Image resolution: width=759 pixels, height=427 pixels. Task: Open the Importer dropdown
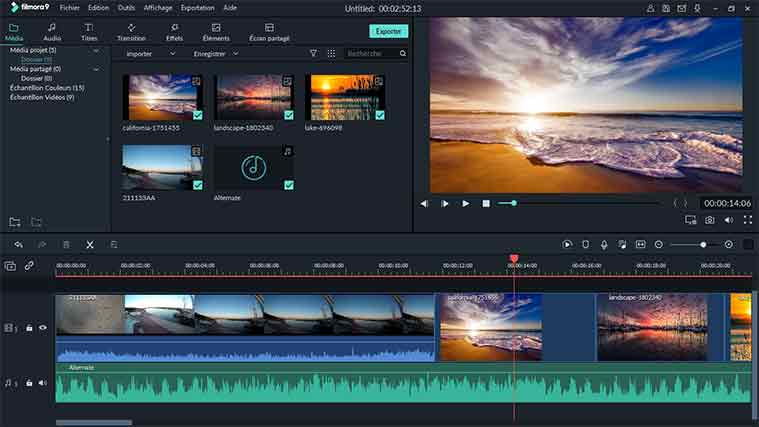145,53
